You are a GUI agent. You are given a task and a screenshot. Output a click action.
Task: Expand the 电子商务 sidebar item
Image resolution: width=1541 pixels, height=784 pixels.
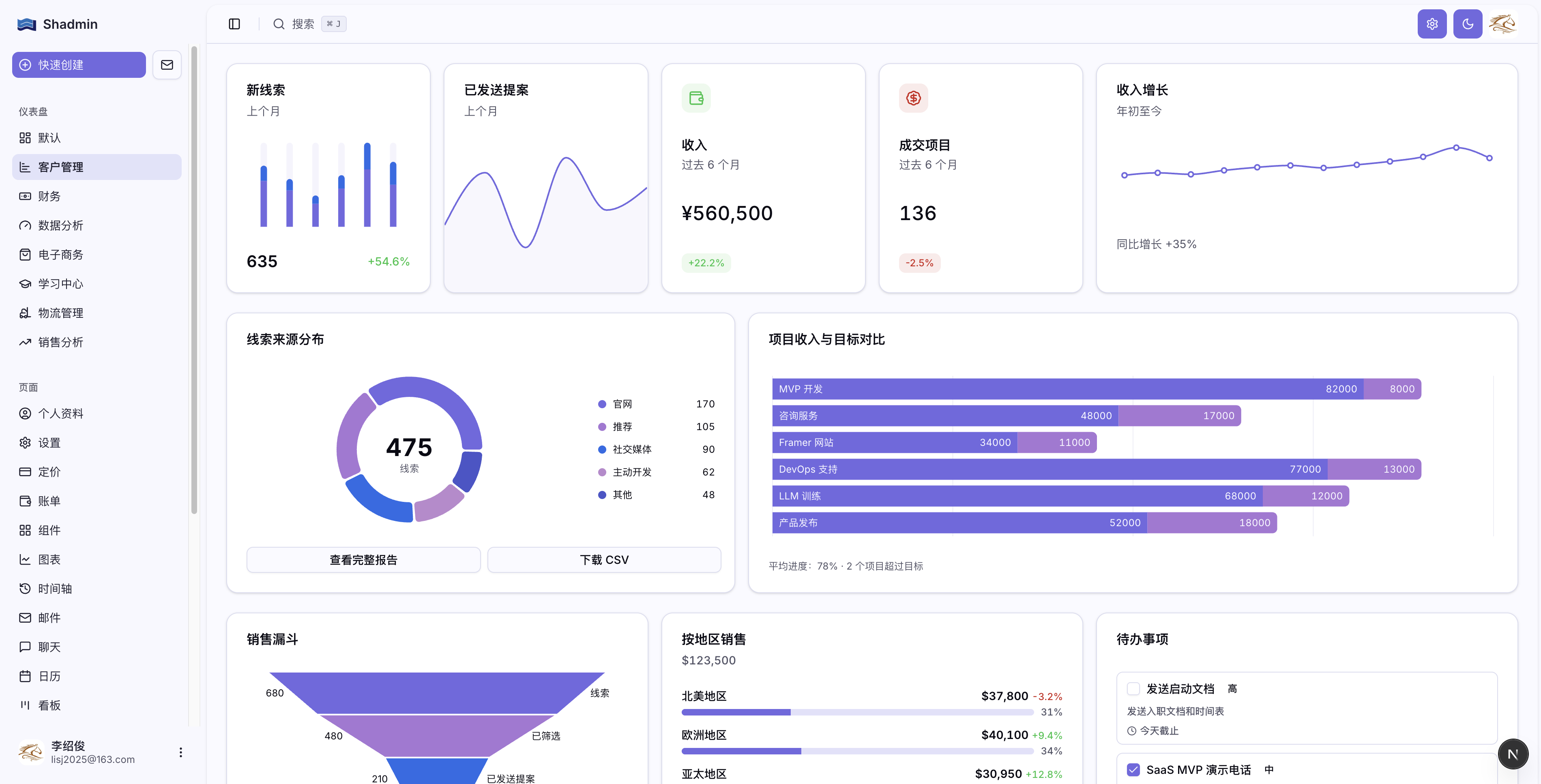click(60, 255)
